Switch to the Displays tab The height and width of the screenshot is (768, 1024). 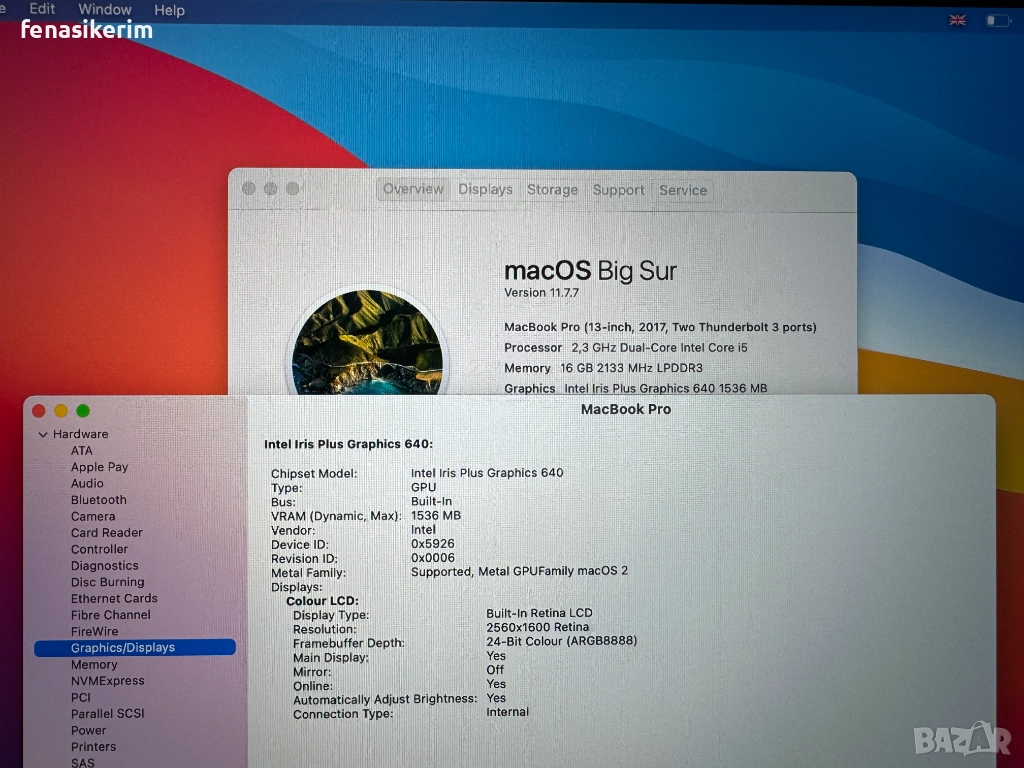click(485, 190)
